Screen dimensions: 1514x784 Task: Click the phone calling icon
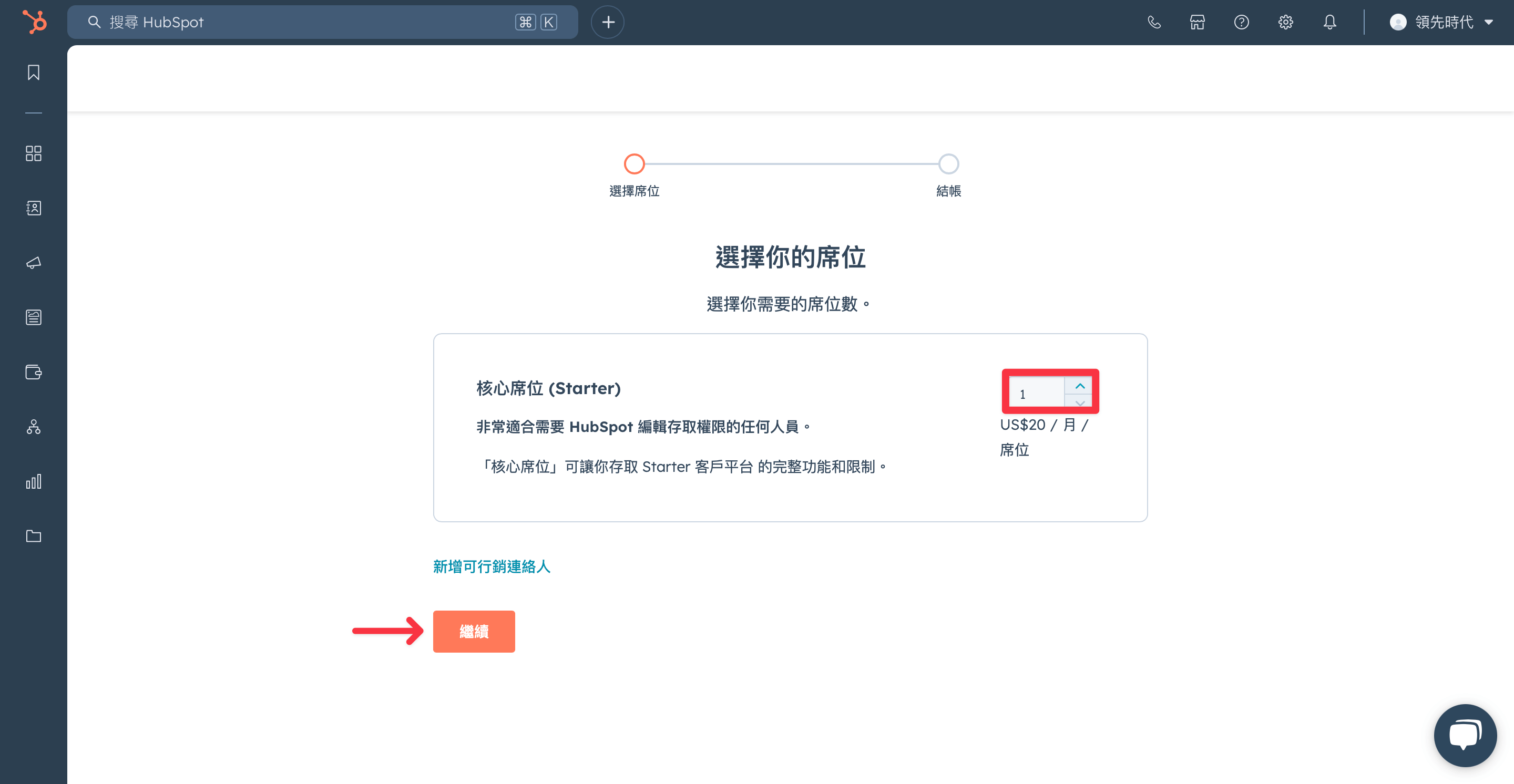pos(1154,22)
